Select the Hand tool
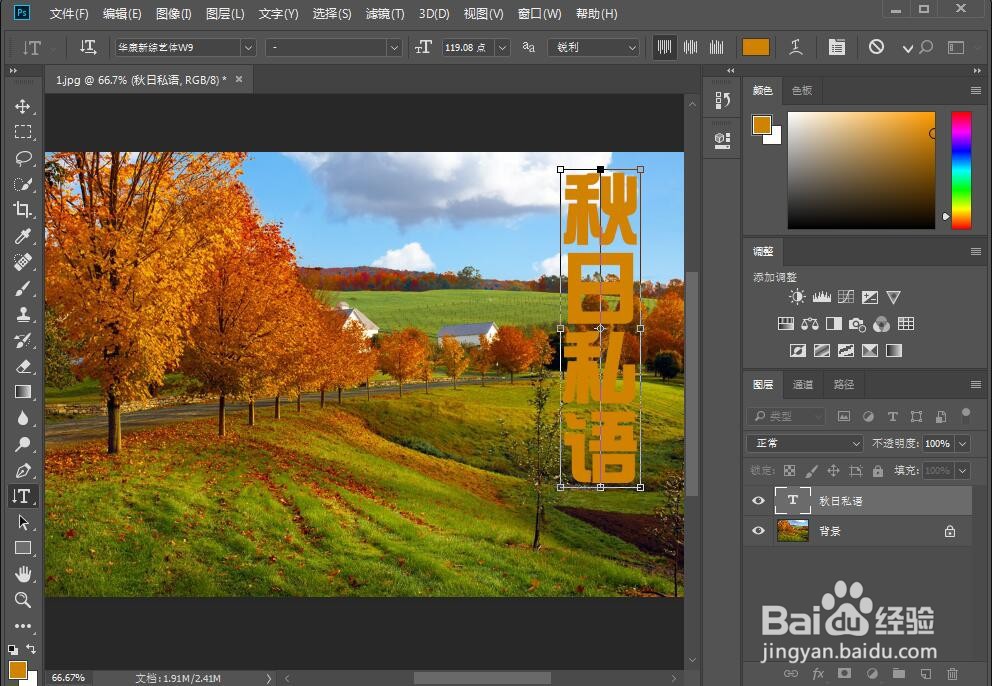This screenshot has width=992, height=686. click(23, 574)
